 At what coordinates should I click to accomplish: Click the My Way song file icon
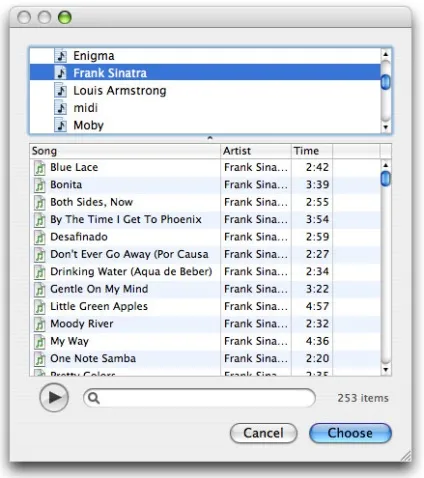[x=40, y=341]
